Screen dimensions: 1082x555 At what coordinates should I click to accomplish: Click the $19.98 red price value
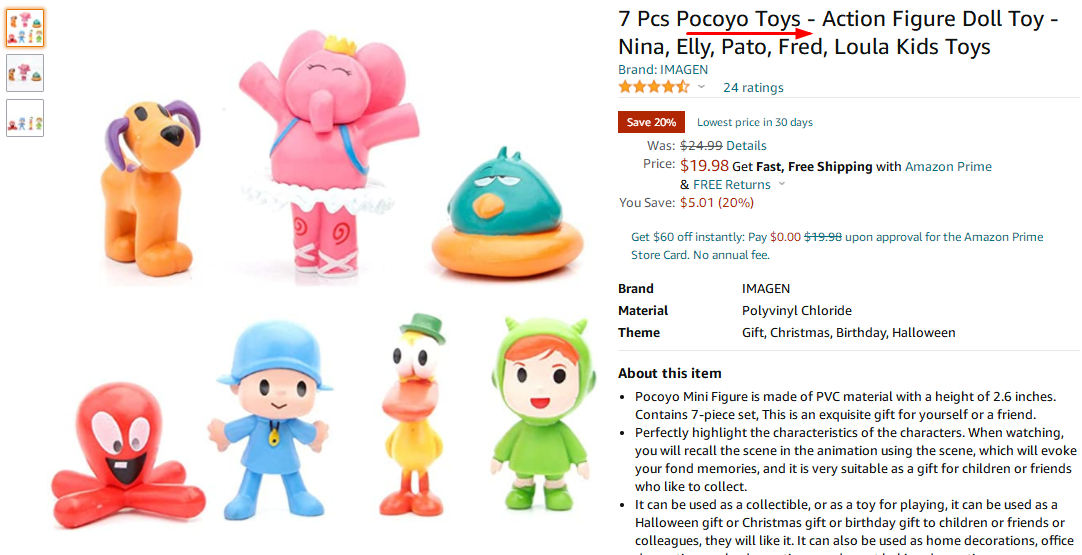[x=704, y=166]
